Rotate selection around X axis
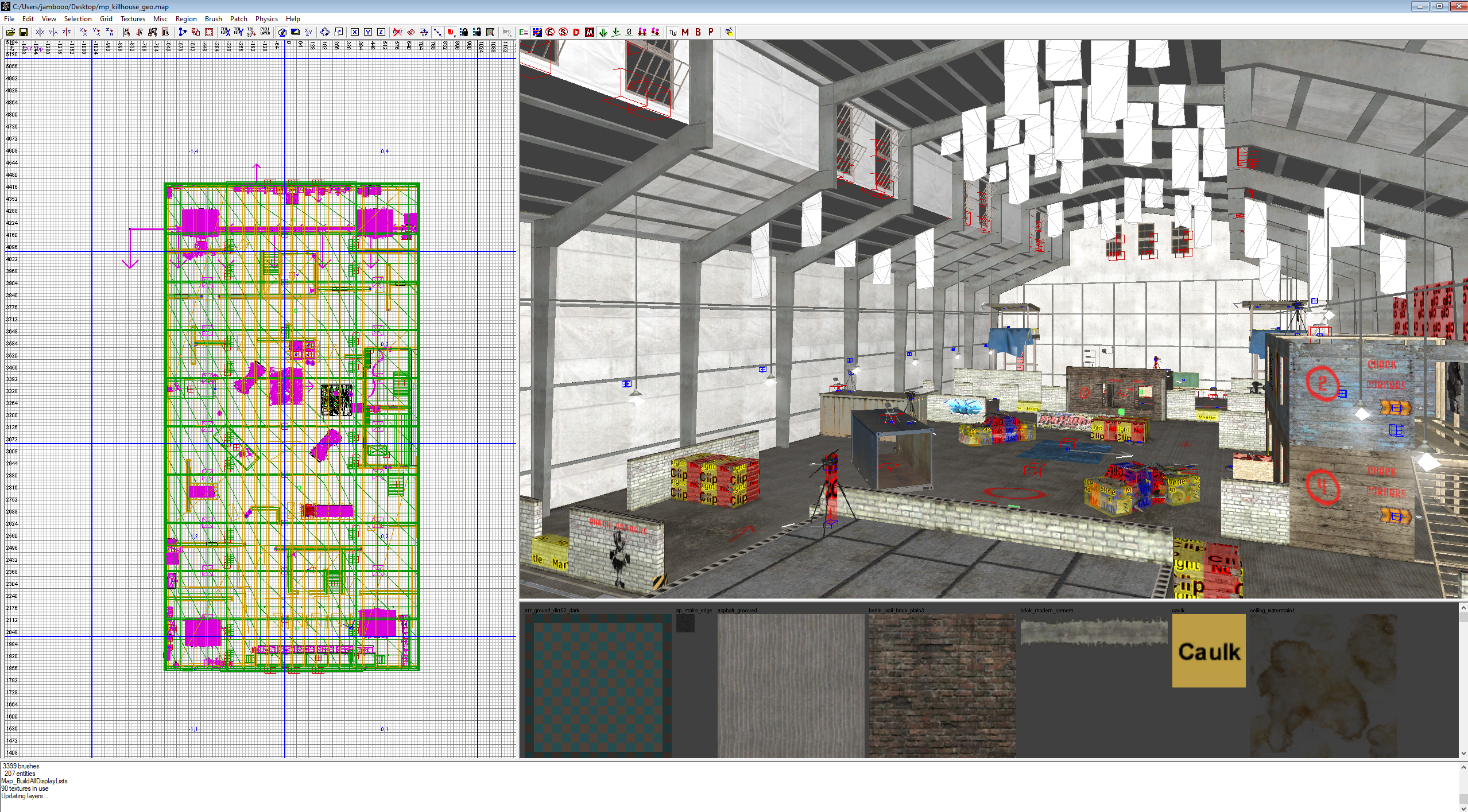The height and width of the screenshot is (812, 1468). [x=83, y=32]
